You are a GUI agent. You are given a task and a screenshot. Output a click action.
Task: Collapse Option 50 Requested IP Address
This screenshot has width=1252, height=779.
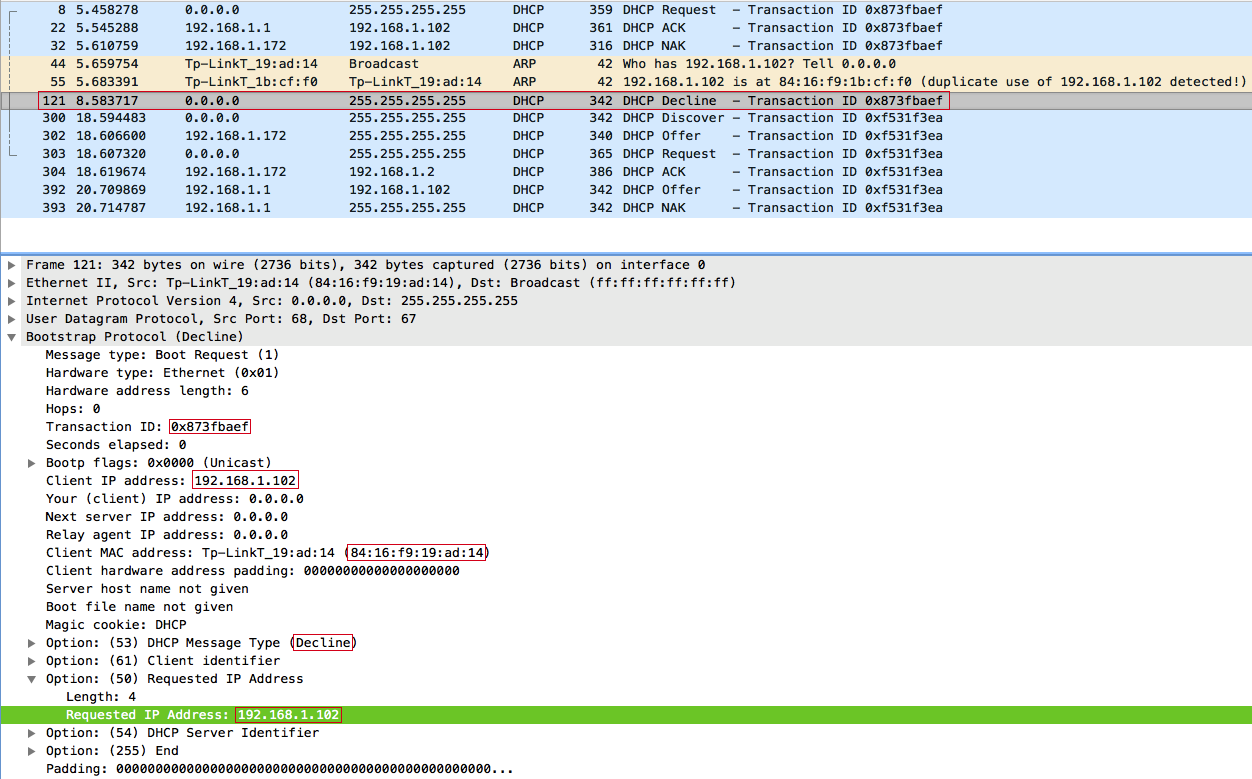[x=32, y=679]
